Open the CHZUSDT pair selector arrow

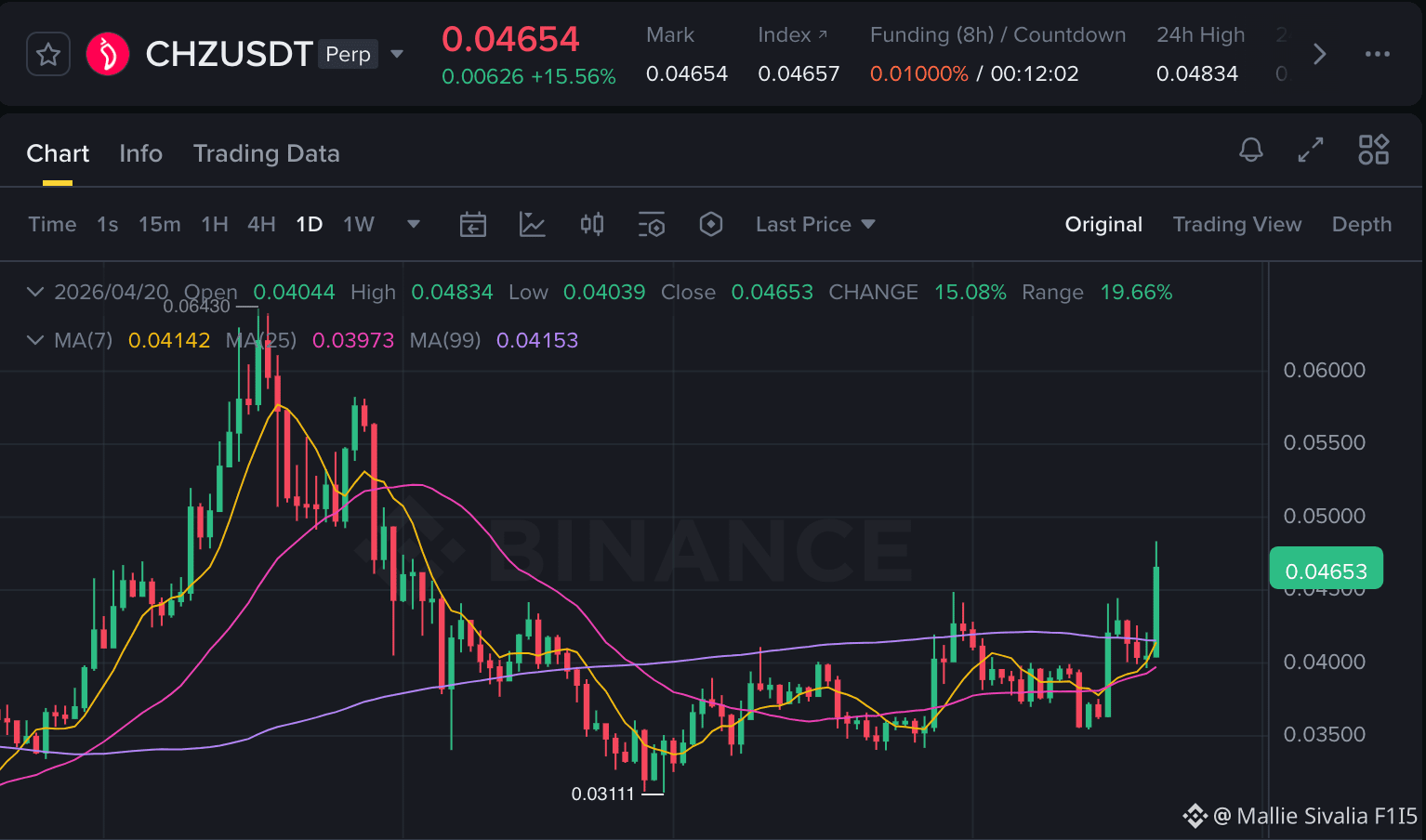[x=397, y=54]
